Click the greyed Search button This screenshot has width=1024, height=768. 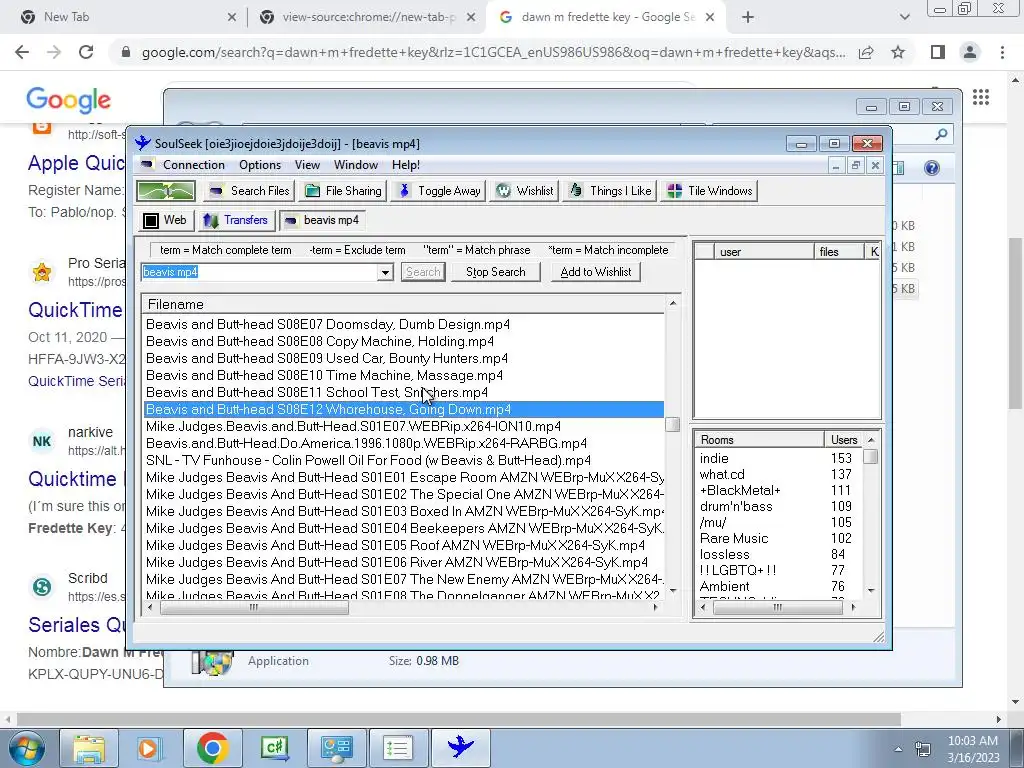pyautogui.click(x=423, y=272)
